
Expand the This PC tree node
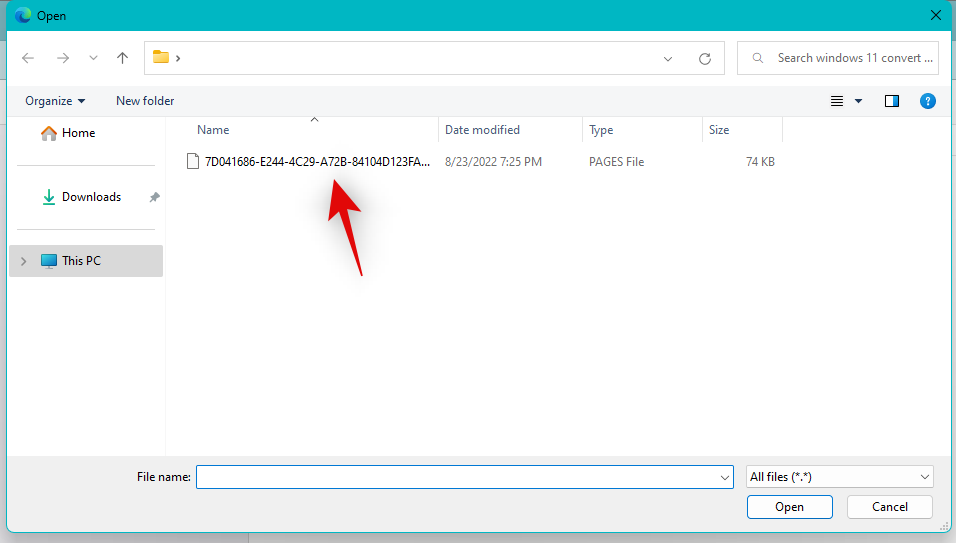[24, 261]
